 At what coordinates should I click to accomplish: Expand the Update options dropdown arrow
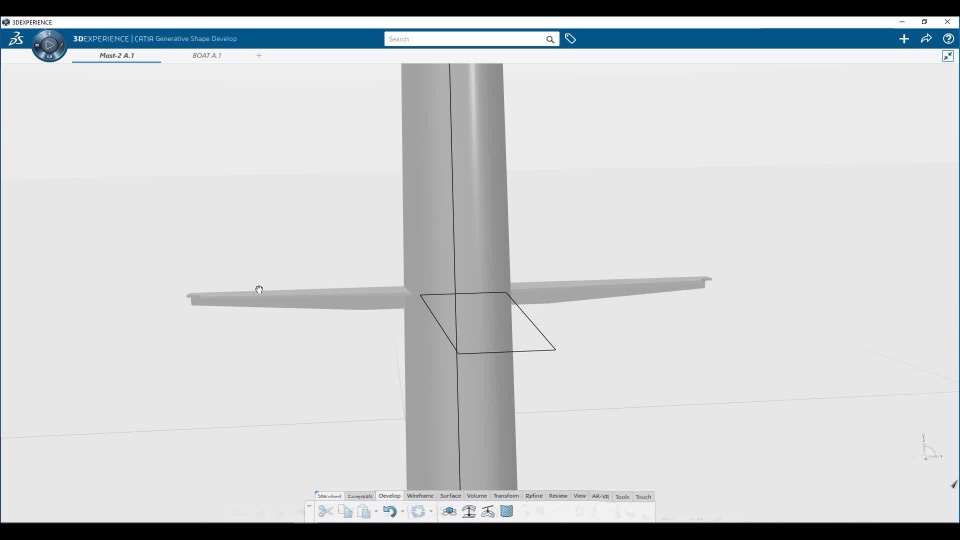[x=431, y=511]
